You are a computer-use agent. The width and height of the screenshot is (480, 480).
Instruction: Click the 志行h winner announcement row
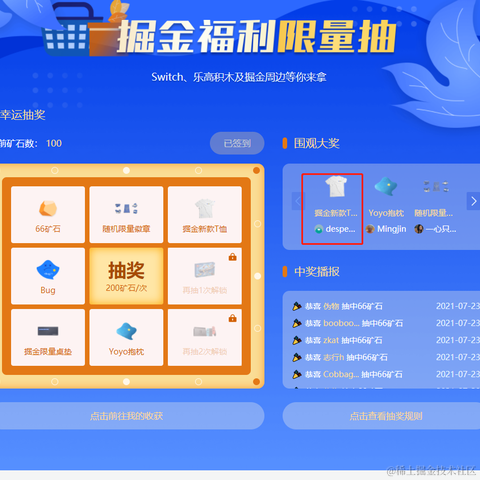pyautogui.click(x=386, y=357)
